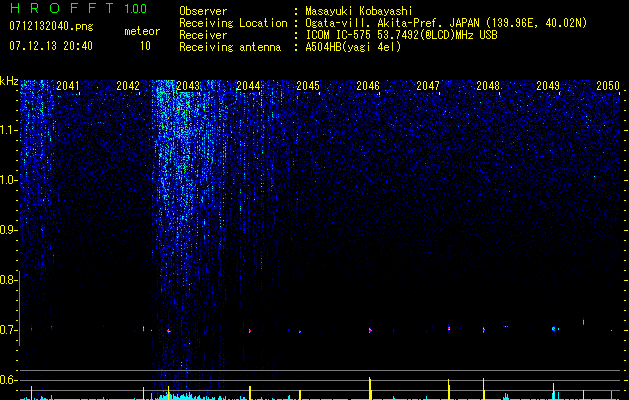Viewport: 629px width, 400px height.
Task: Click the meteor count value 10
Action: coord(145,46)
